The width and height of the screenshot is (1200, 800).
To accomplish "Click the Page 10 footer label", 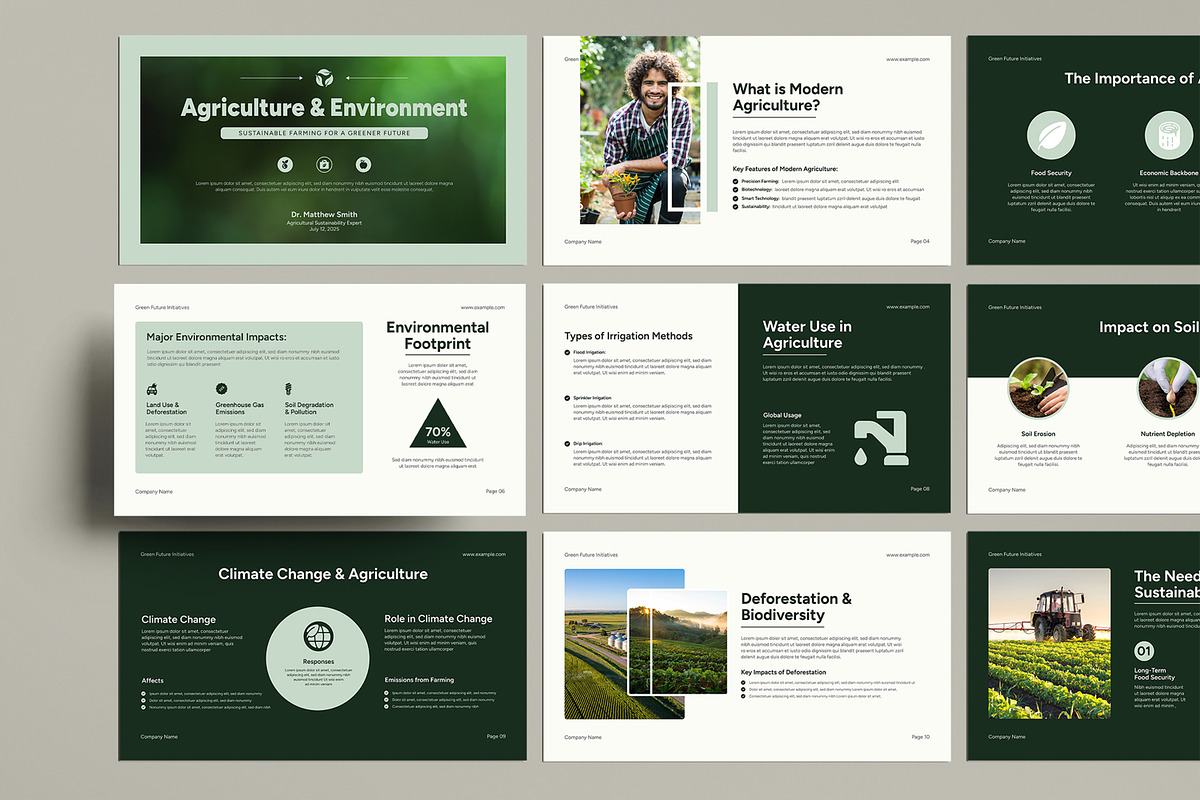I will 920,737.
